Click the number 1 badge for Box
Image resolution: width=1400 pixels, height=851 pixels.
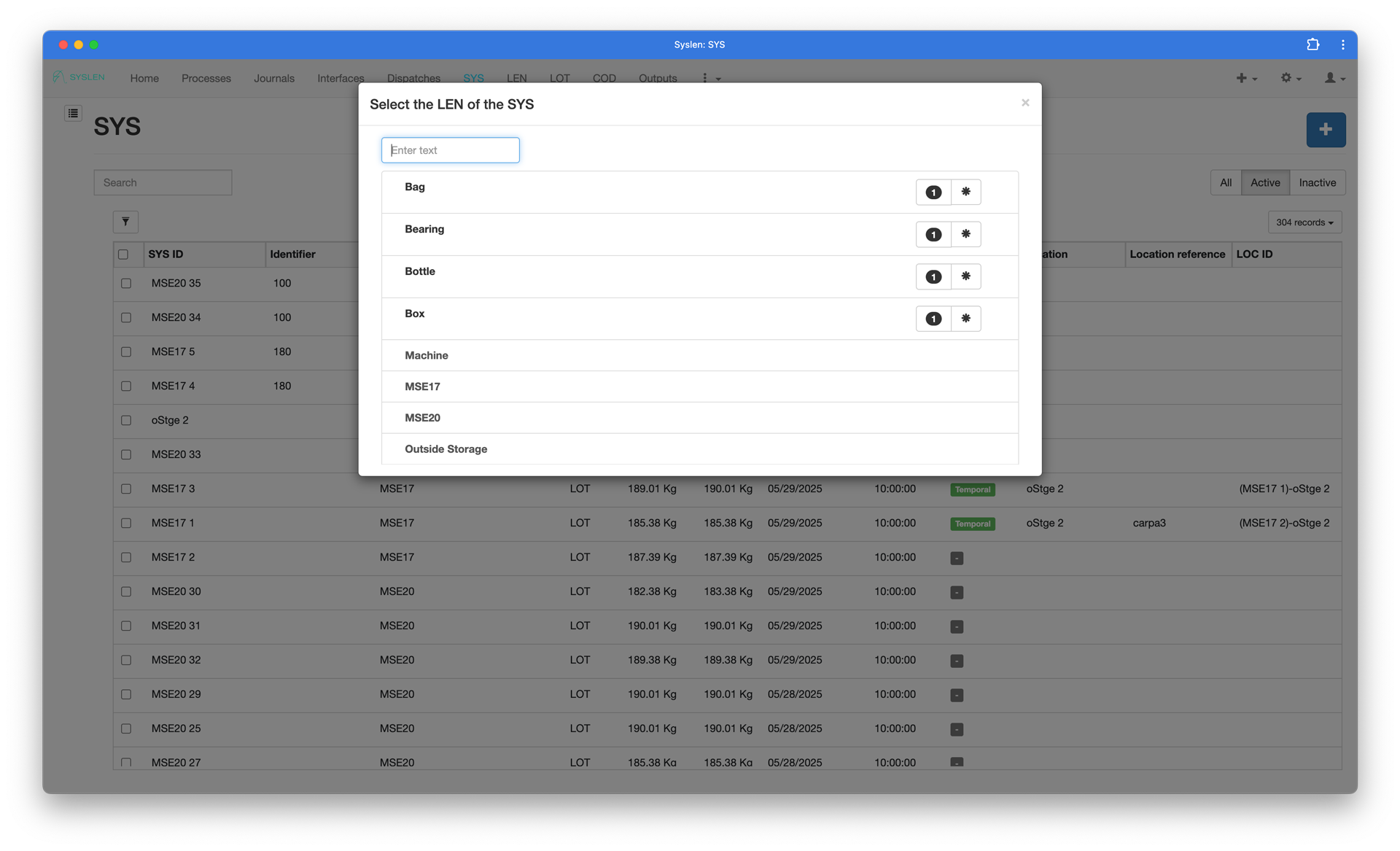pyautogui.click(x=933, y=319)
